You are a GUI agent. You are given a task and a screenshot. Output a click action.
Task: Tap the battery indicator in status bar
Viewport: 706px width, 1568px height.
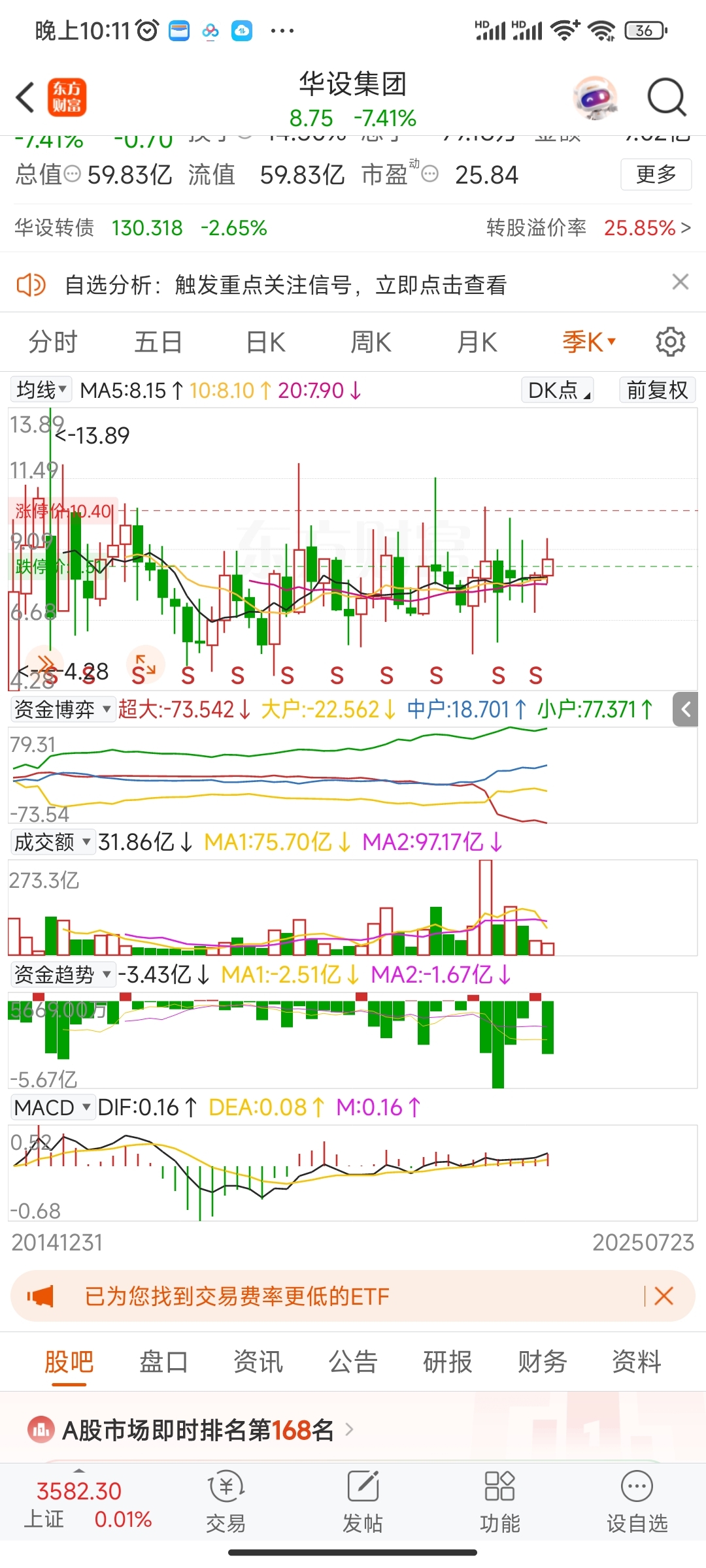(647, 31)
